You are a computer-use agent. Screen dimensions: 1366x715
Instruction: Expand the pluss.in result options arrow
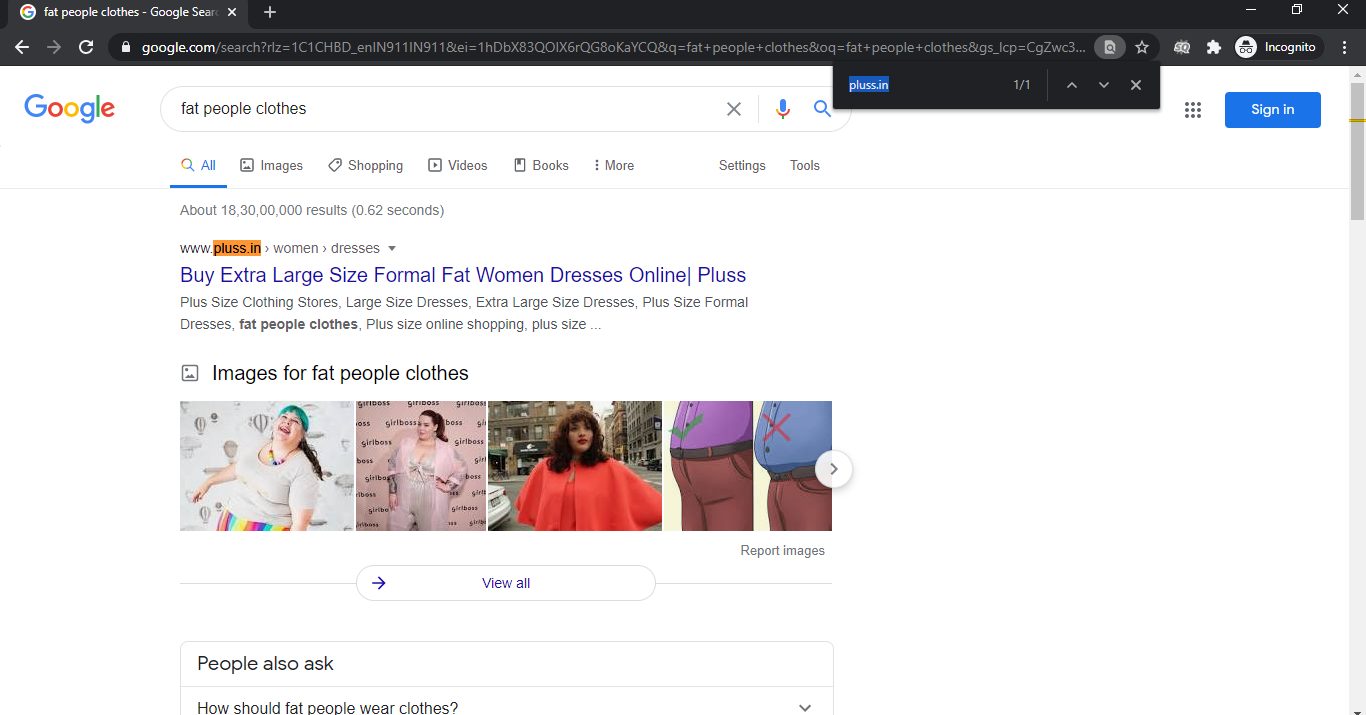click(x=392, y=249)
